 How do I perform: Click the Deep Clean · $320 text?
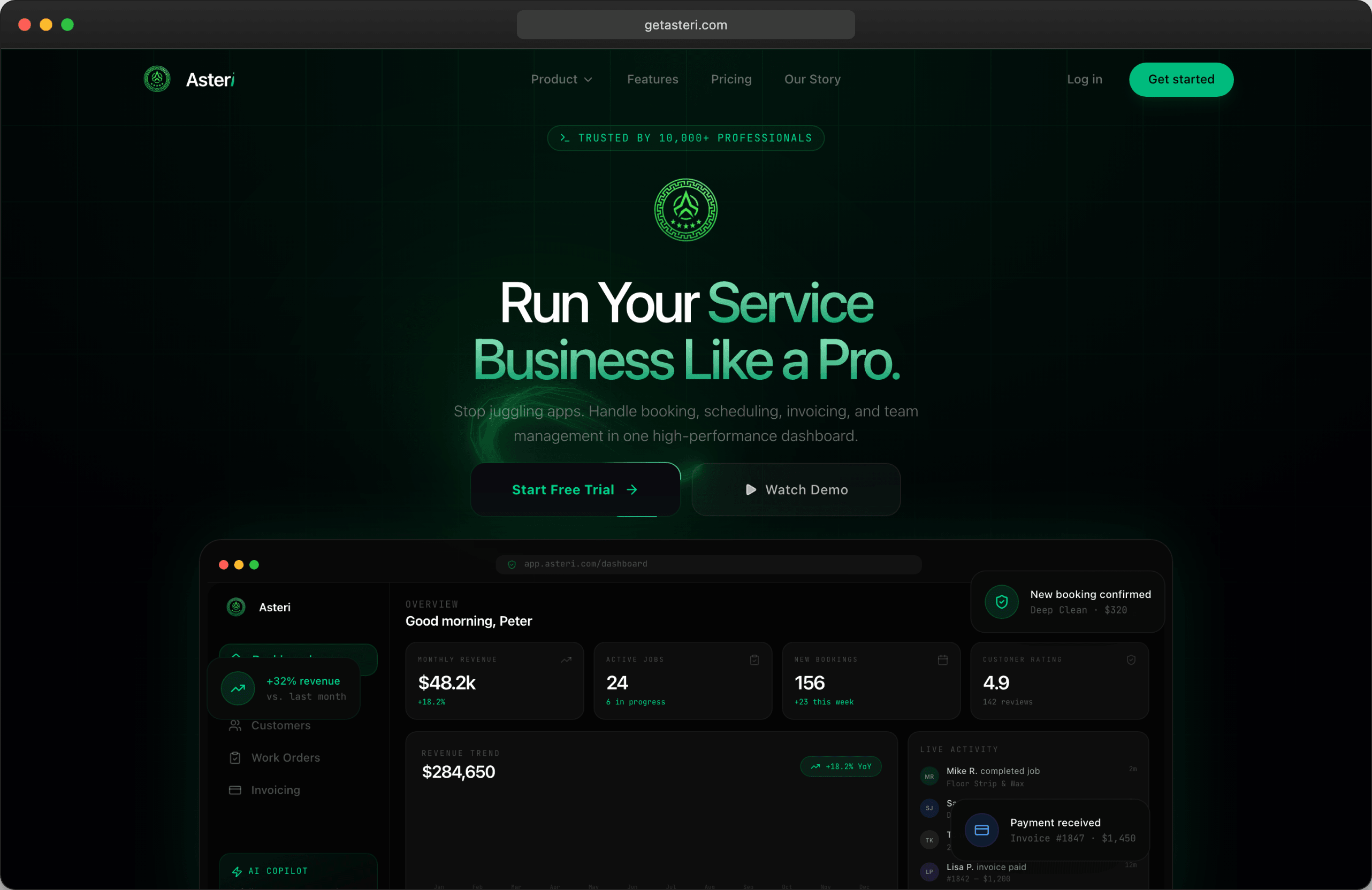(x=1078, y=610)
